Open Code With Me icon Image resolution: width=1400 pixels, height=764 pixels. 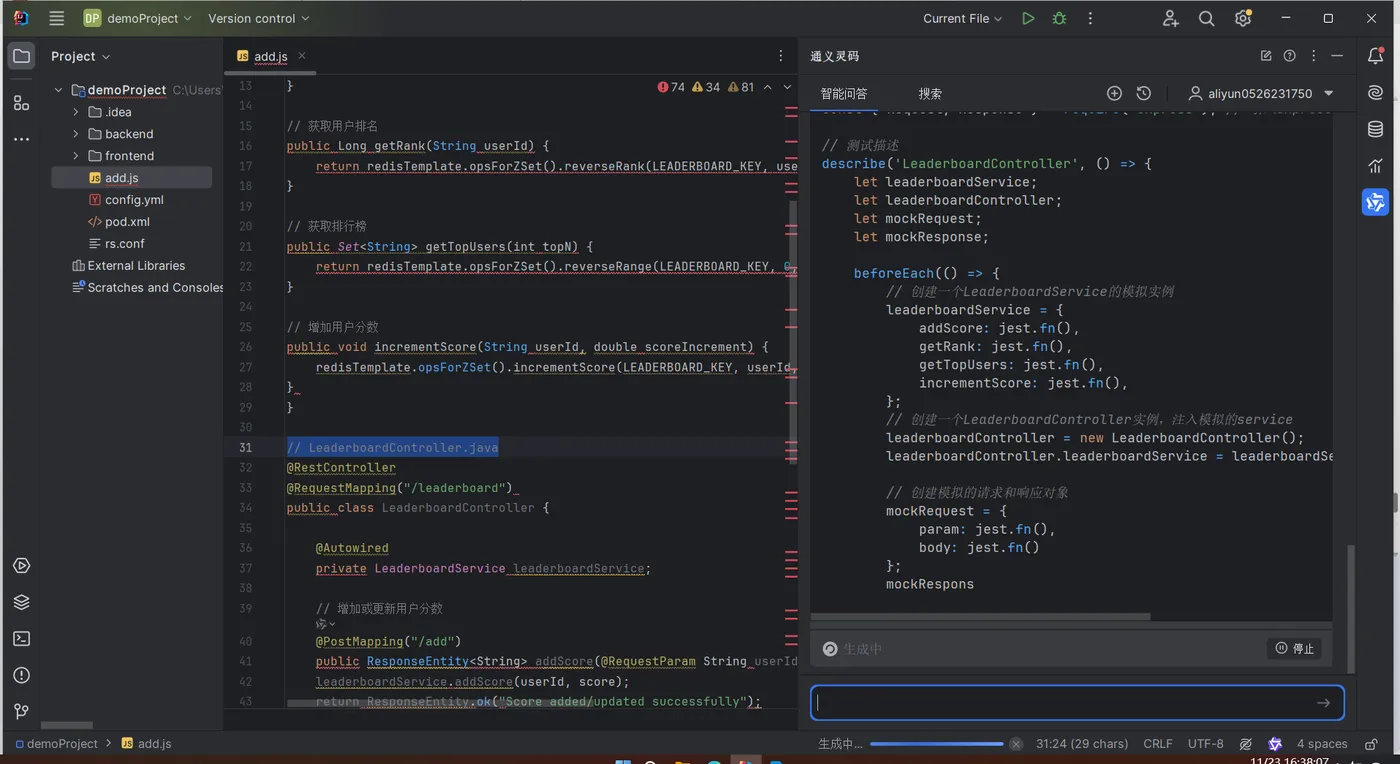[x=1170, y=18]
